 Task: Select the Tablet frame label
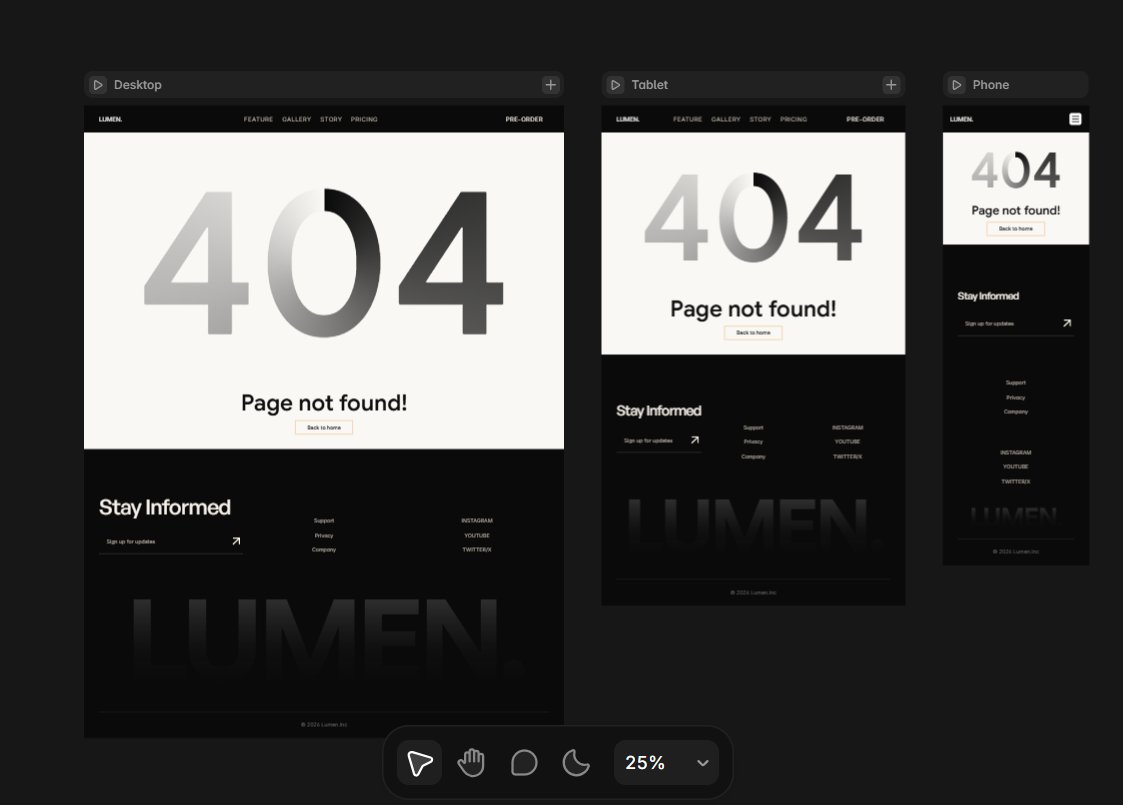click(x=650, y=85)
